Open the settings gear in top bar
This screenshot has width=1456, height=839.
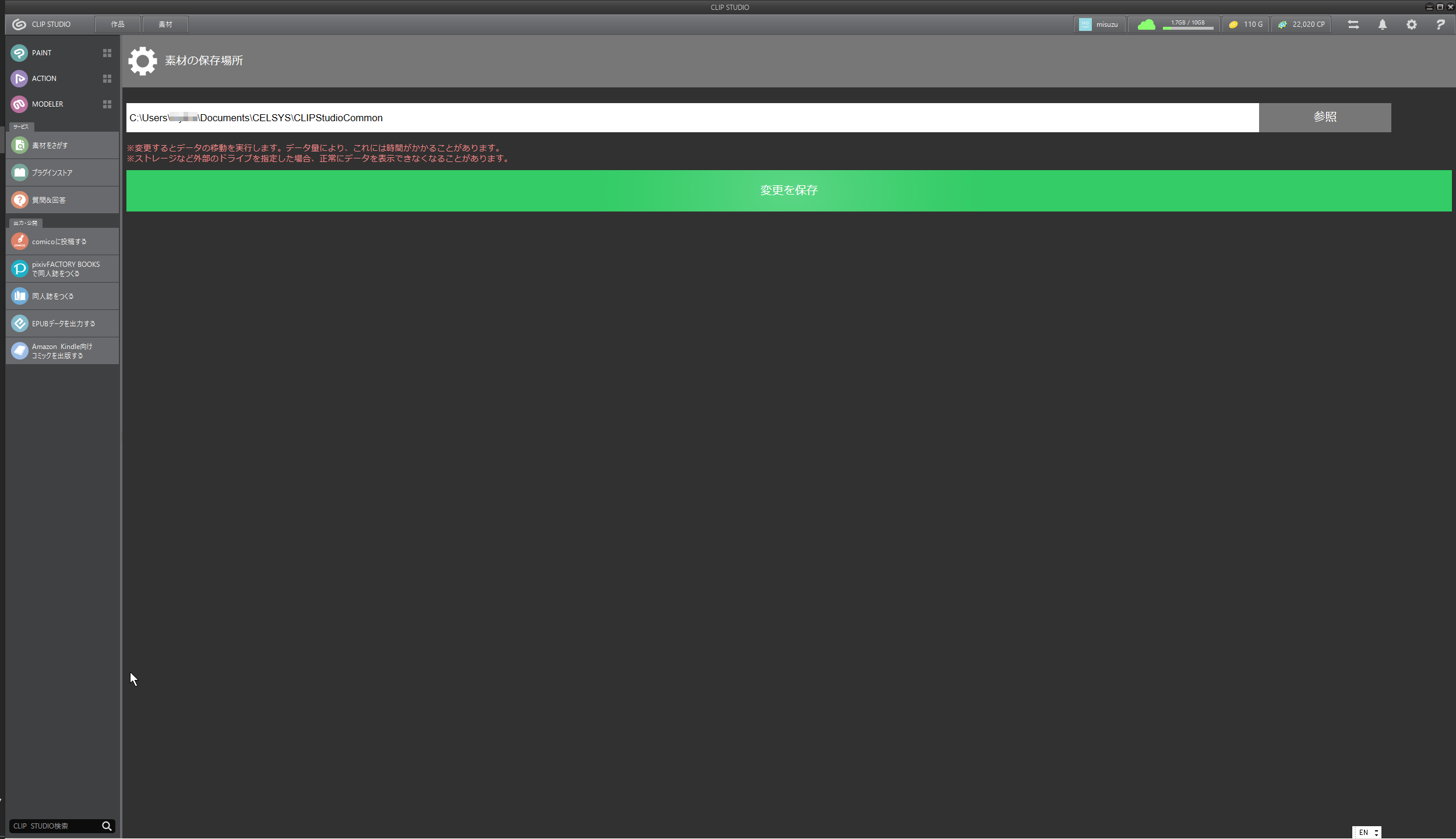1411,24
